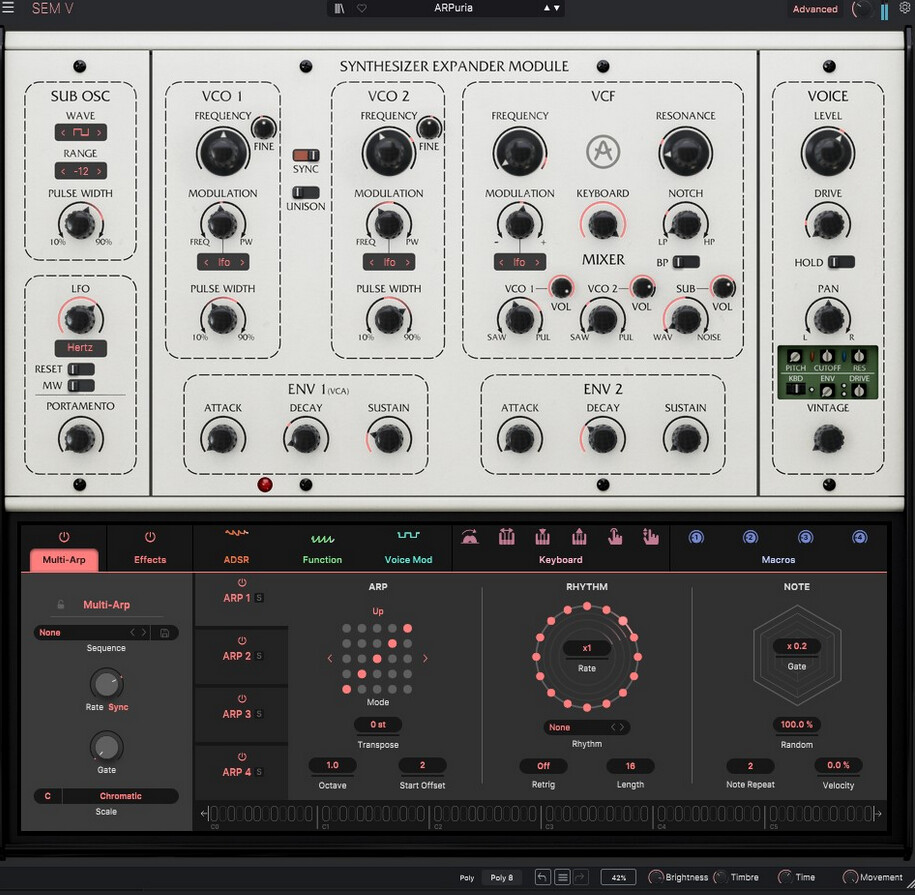Screen dimensions: 915x895
Task: Open the hamburger main menu
Action: pyautogui.click(x=10, y=9)
